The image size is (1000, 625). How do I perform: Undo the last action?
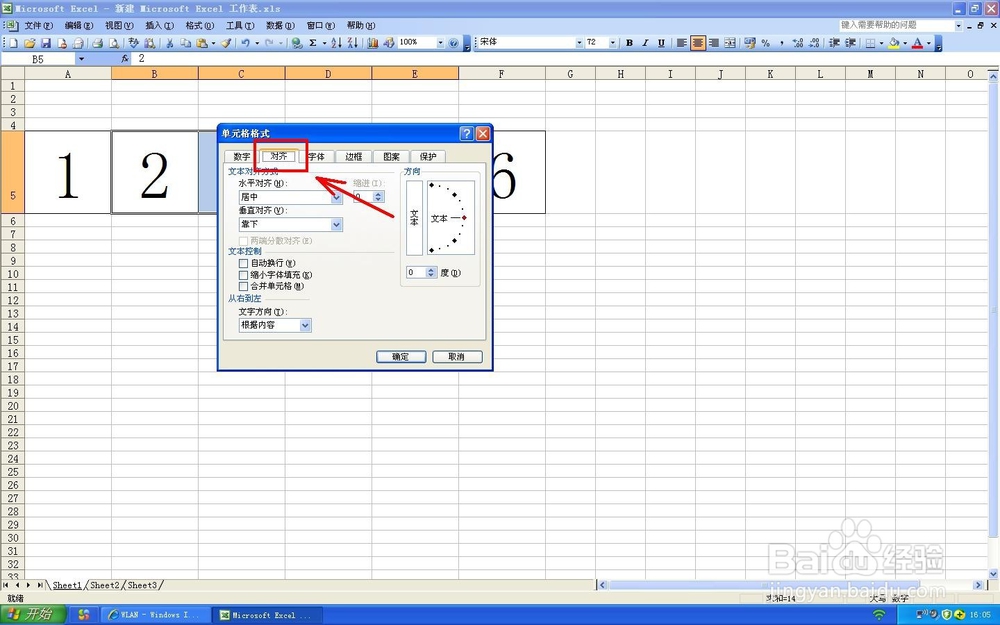click(246, 43)
